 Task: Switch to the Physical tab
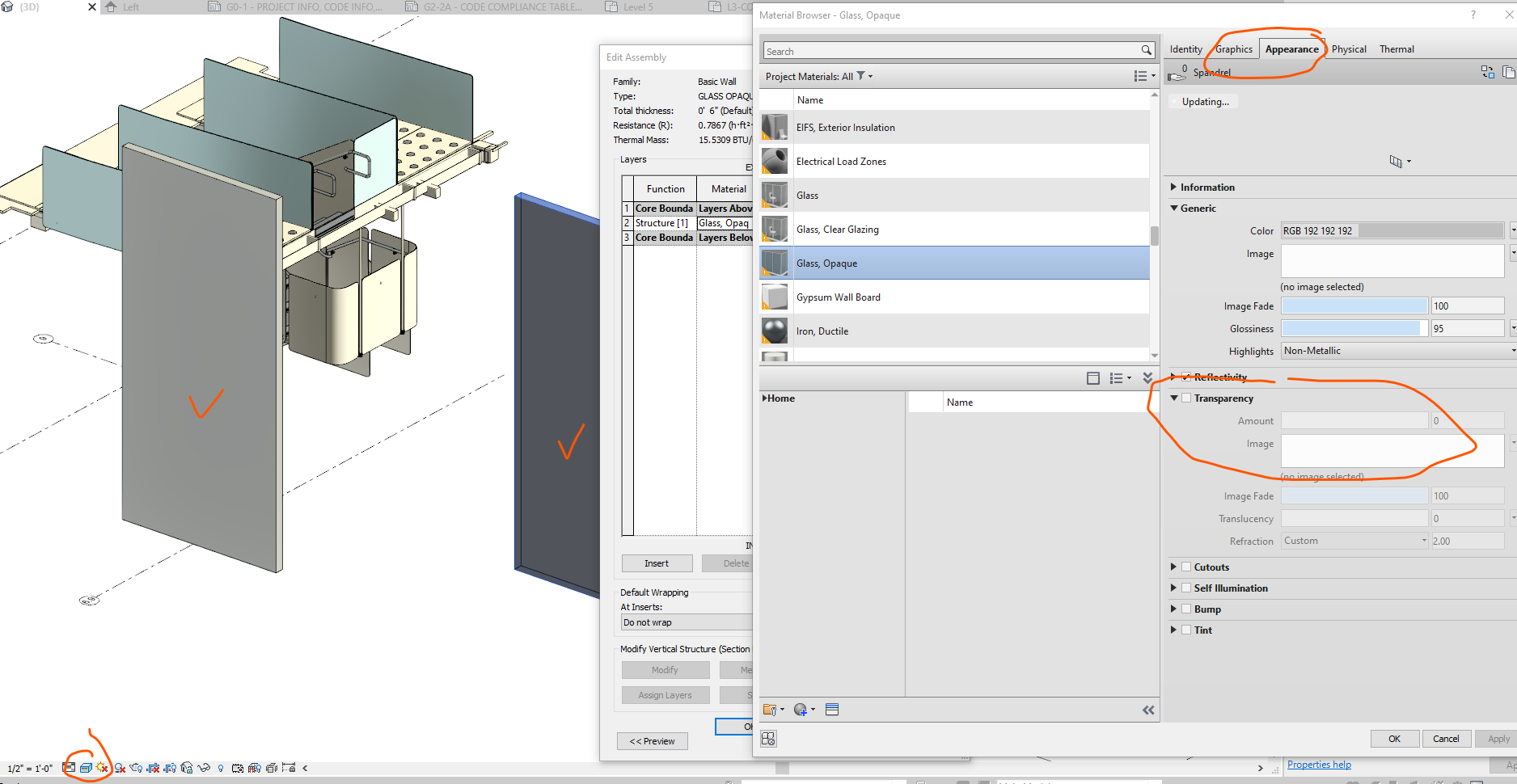click(x=1348, y=48)
